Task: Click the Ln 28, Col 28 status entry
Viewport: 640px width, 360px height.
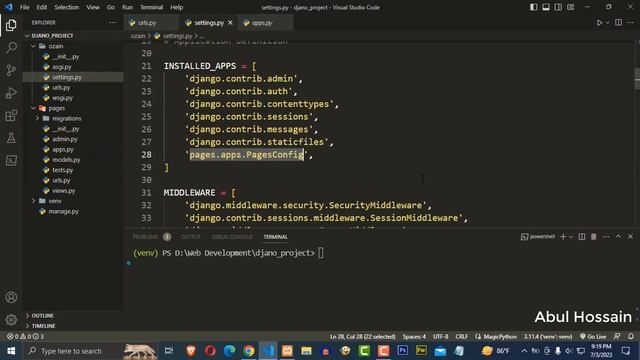Action: click(362, 336)
